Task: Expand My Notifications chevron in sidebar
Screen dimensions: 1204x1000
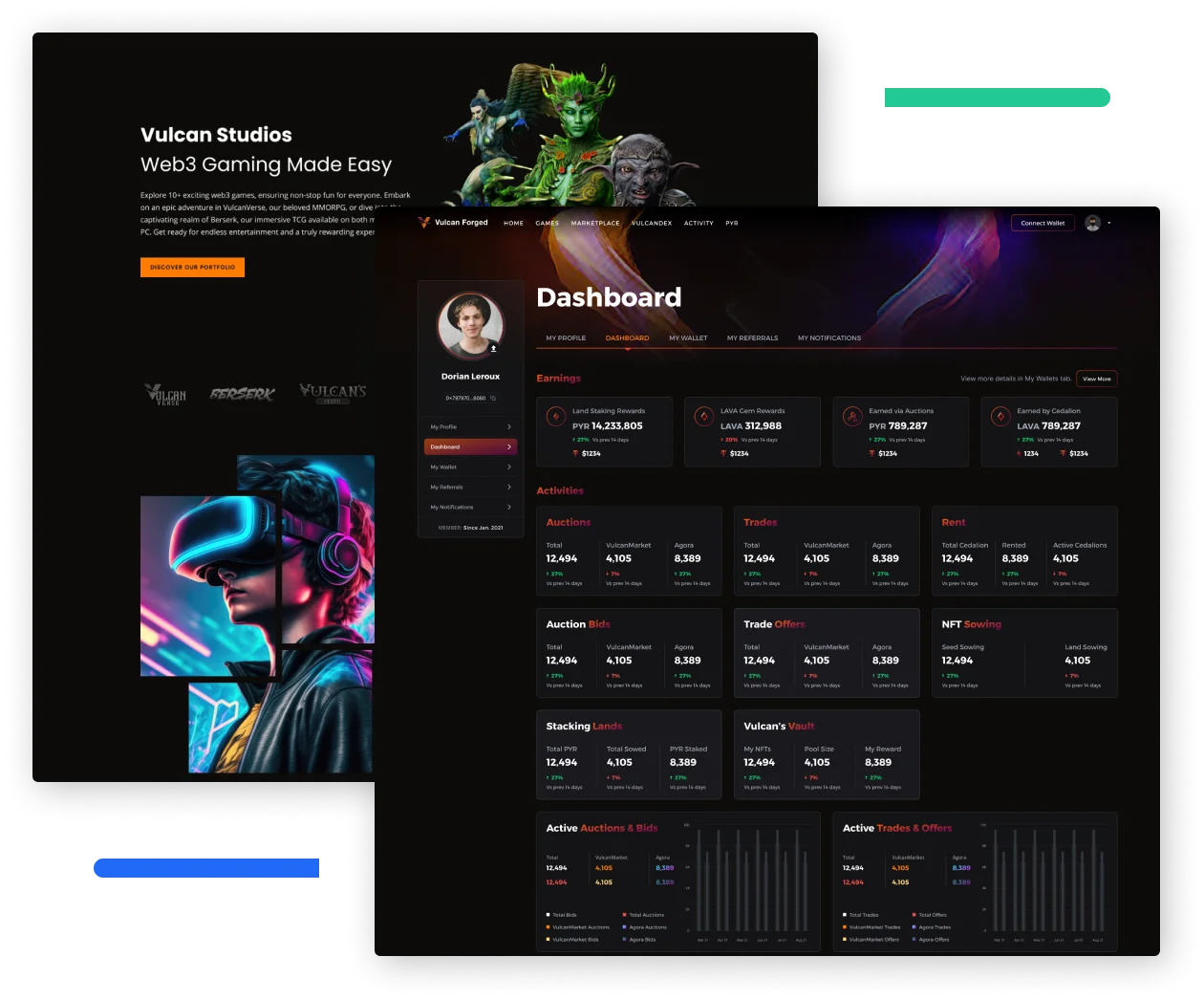Action: (508, 508)
